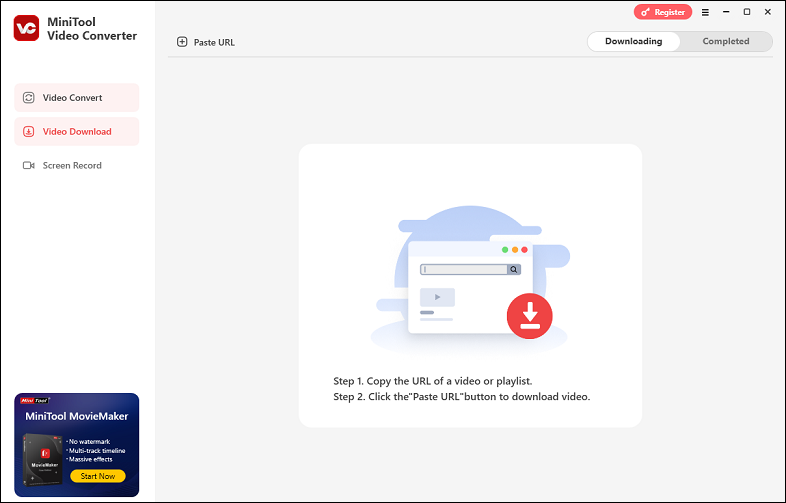Click the MiniTool Video Converter logo icon

click(27, 28)
